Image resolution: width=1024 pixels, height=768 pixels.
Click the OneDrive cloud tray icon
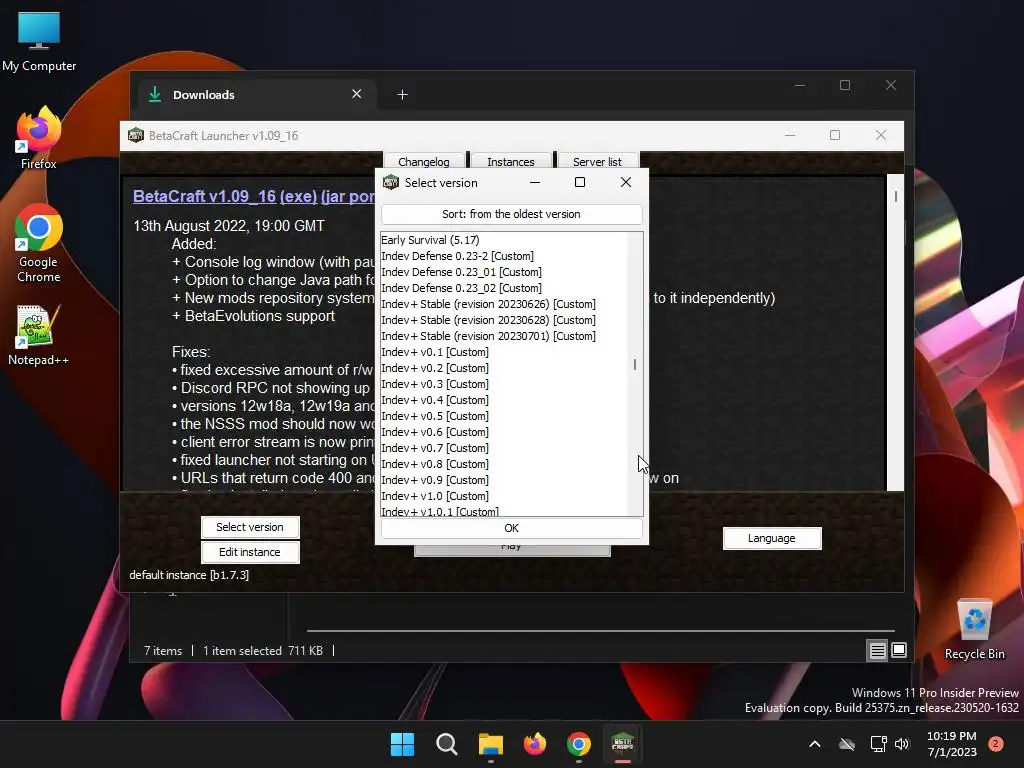click(x=847, y=744)
